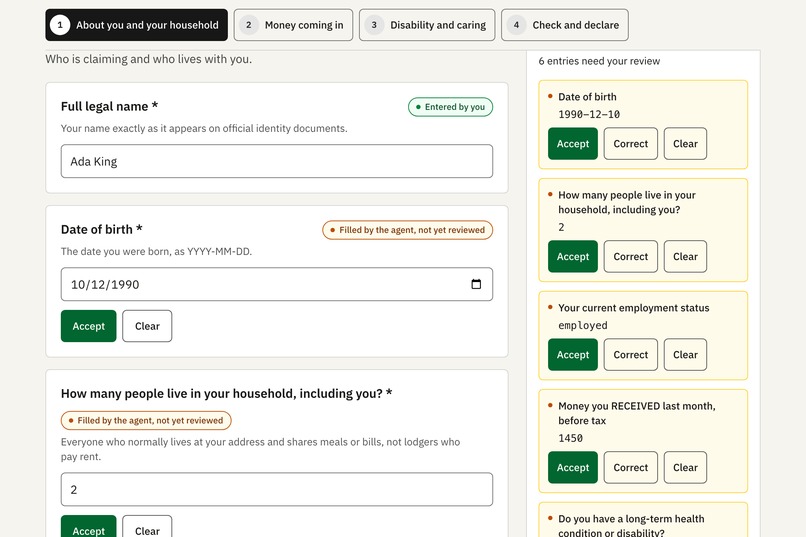Image resolution: width=806 pixels, height=537 pixels.
Task: Click 'Money you RECEIVED last month' label
Action: [637, 413]
